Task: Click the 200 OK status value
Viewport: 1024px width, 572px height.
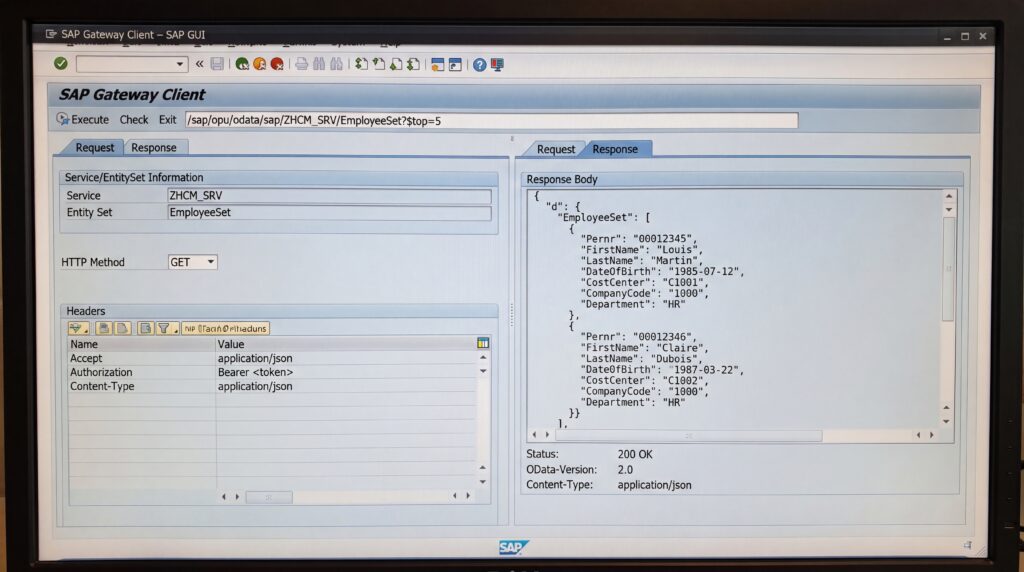Action: point(635,454)
